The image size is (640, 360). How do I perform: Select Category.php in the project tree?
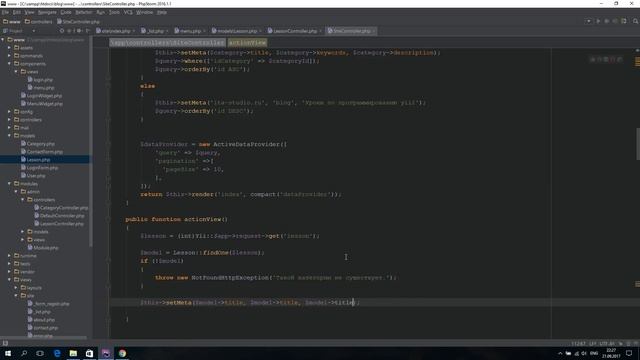(38, 144)
